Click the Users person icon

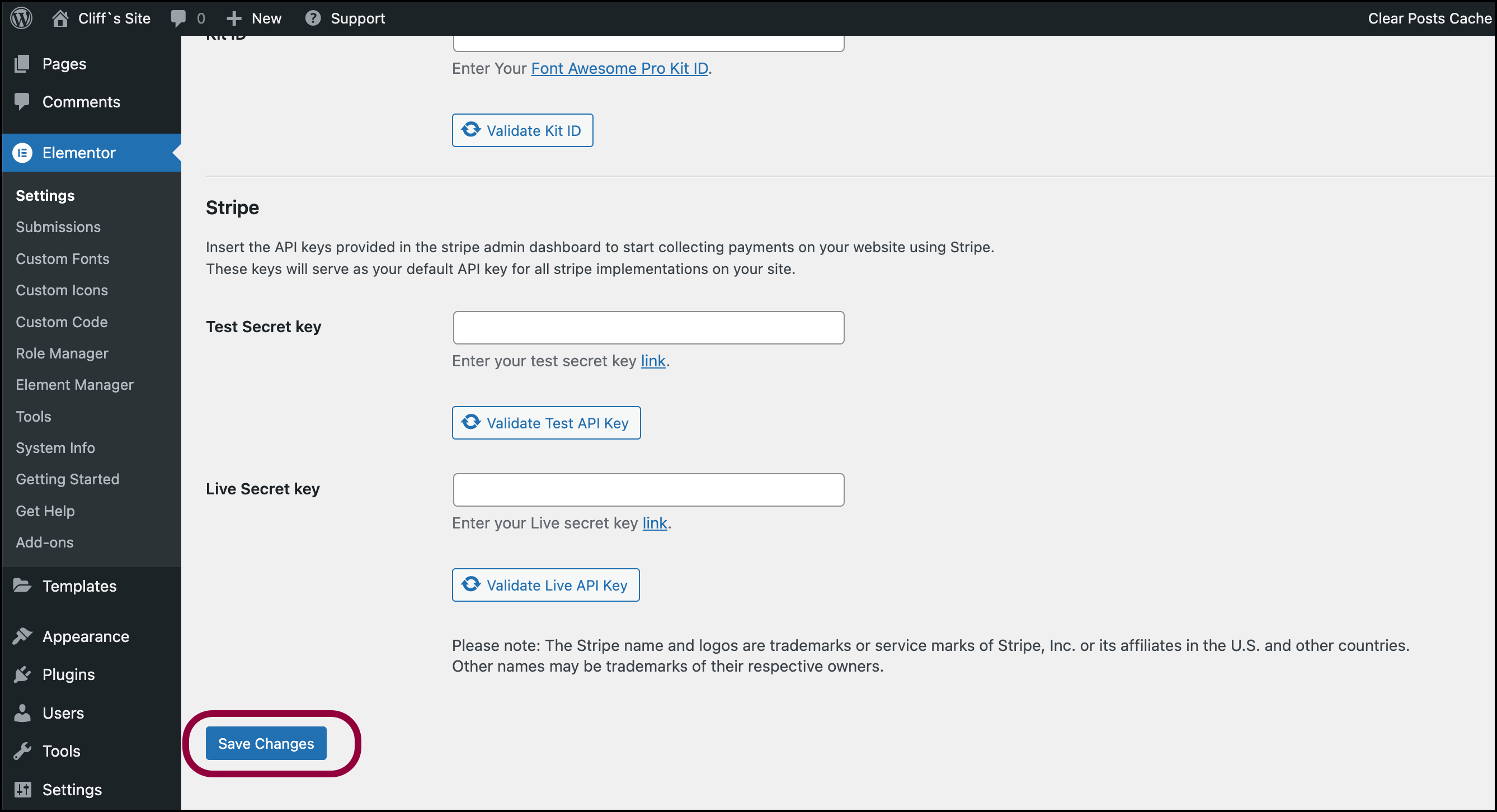(x=22, y=712)
